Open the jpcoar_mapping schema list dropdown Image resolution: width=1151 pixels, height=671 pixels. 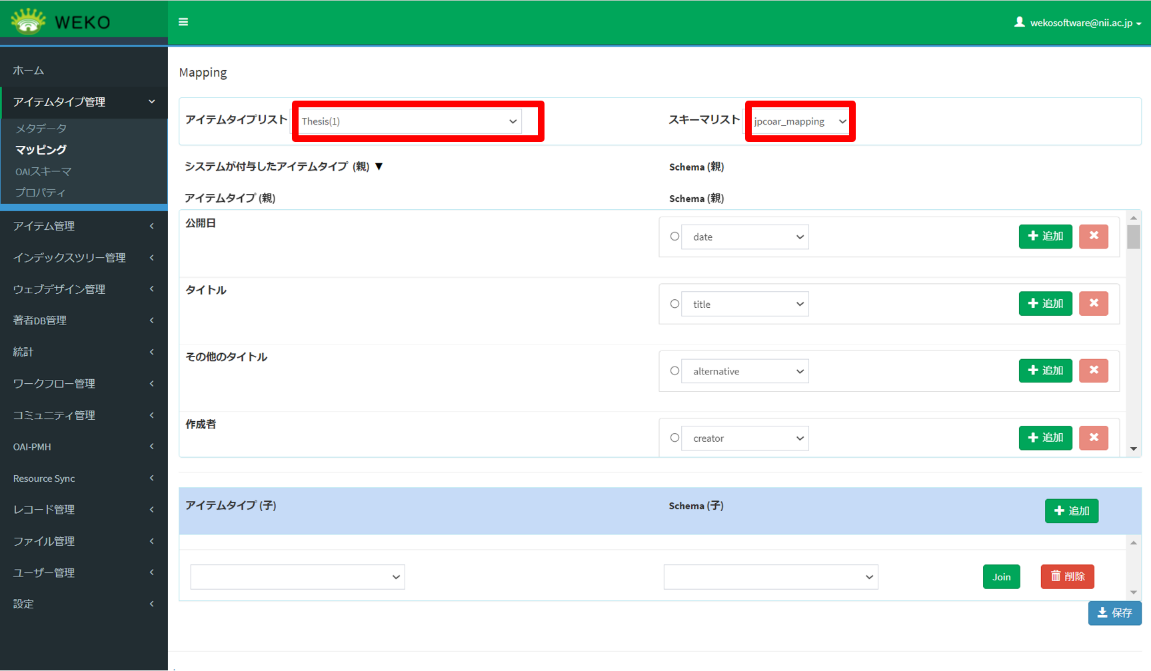click(x=800, y=121)
